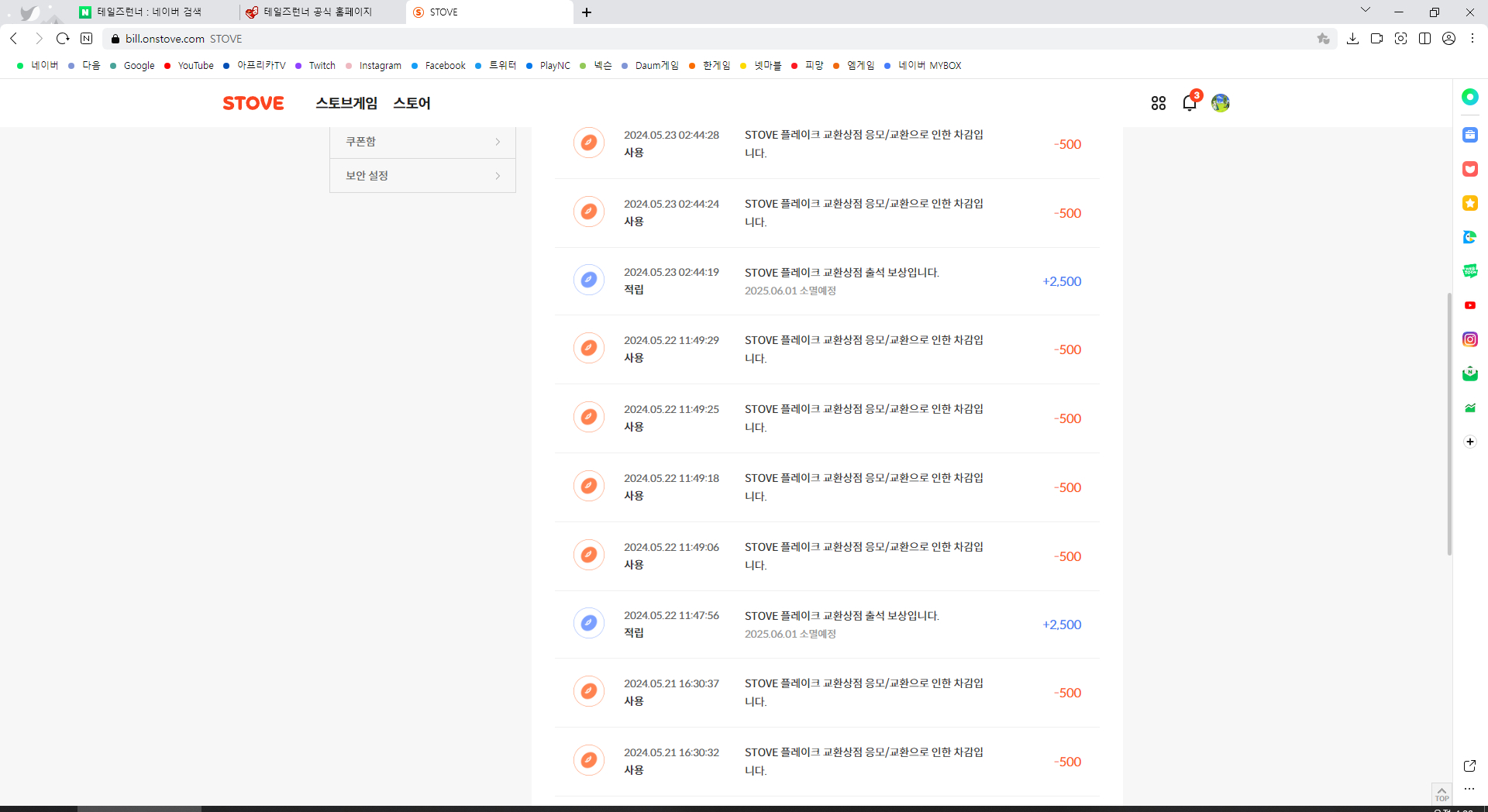Open the browser three-dot menu
Viewport: 1488px width, 812px height.
click(1472, 39)
